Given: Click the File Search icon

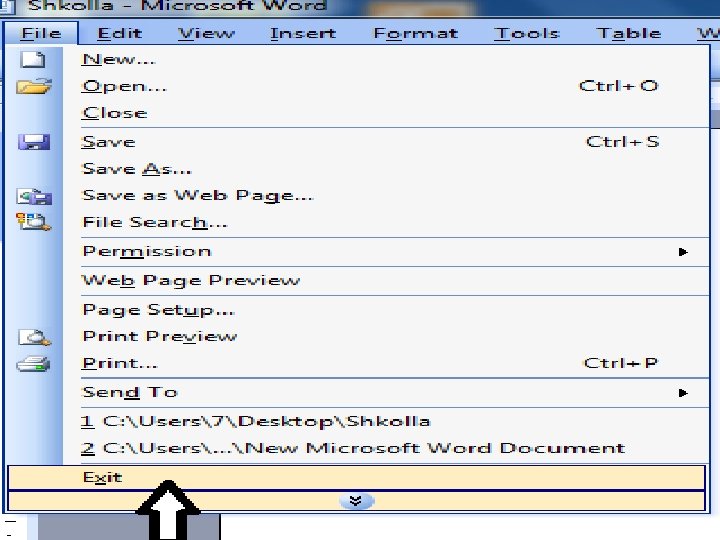Looking at the screenshot, I should [x=34, y=222].
